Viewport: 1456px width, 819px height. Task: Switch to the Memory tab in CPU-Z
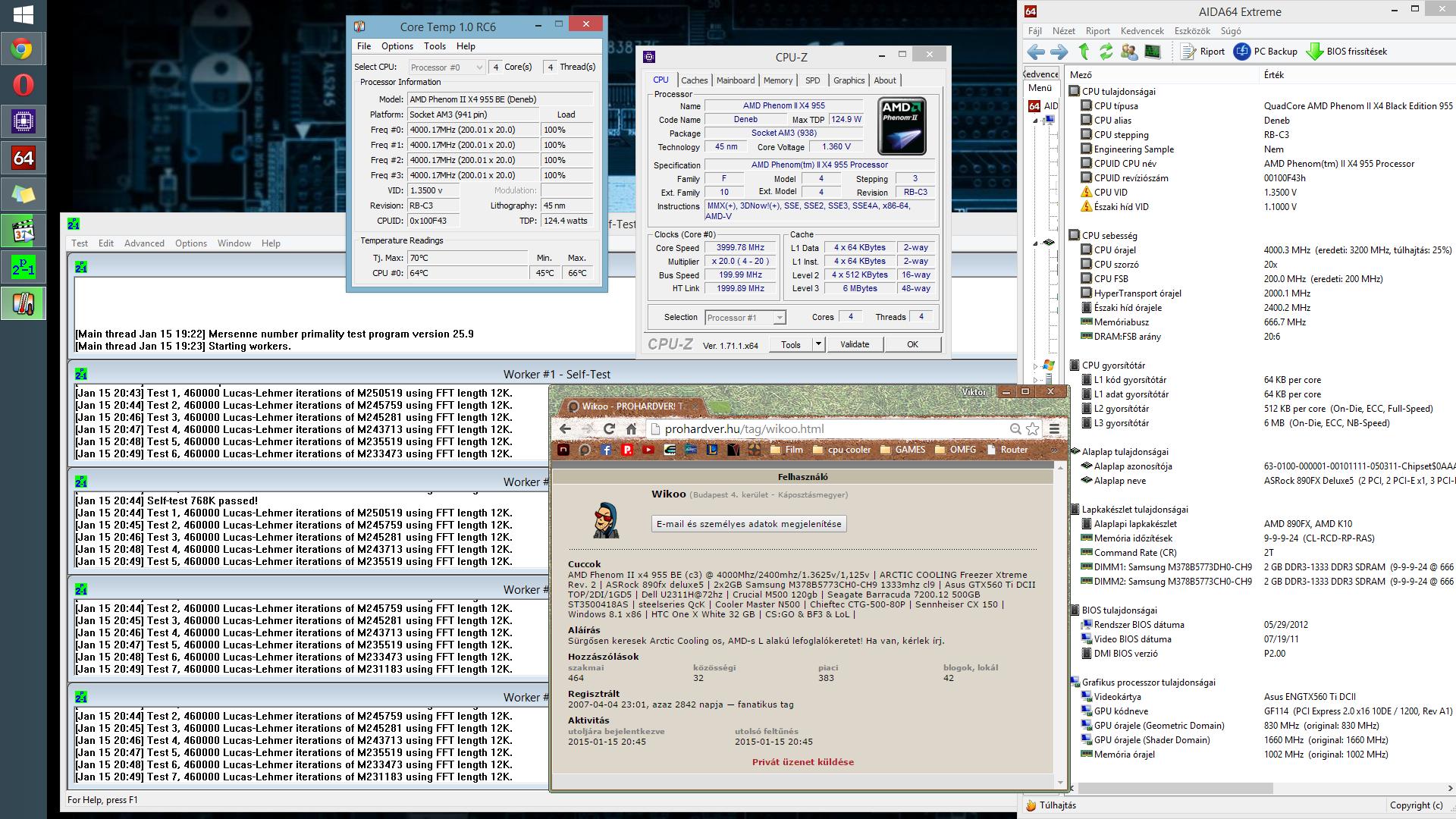778,80
